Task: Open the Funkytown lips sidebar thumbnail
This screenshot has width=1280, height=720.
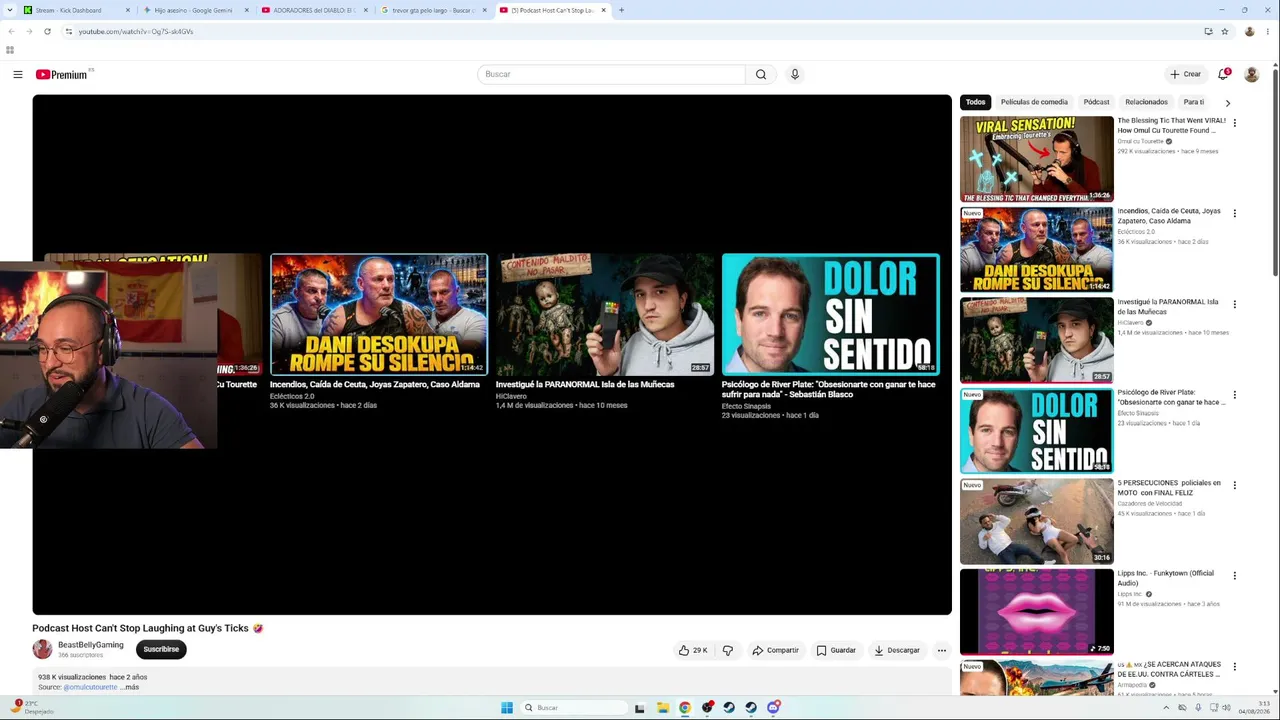Action: [x=1036, y=612]
